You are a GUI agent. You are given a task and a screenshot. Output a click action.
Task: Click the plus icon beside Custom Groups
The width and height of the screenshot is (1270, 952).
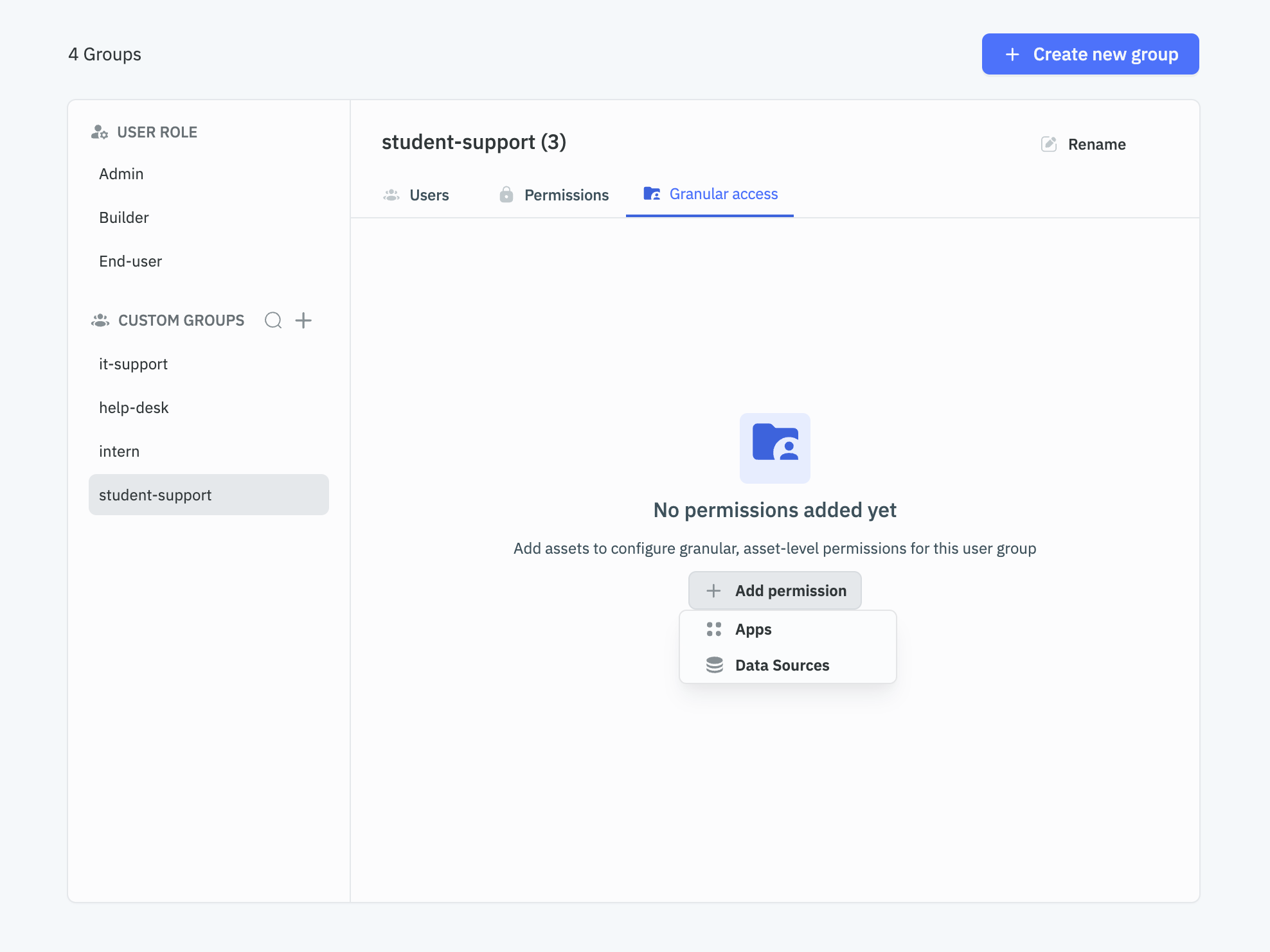coord(303,320)
